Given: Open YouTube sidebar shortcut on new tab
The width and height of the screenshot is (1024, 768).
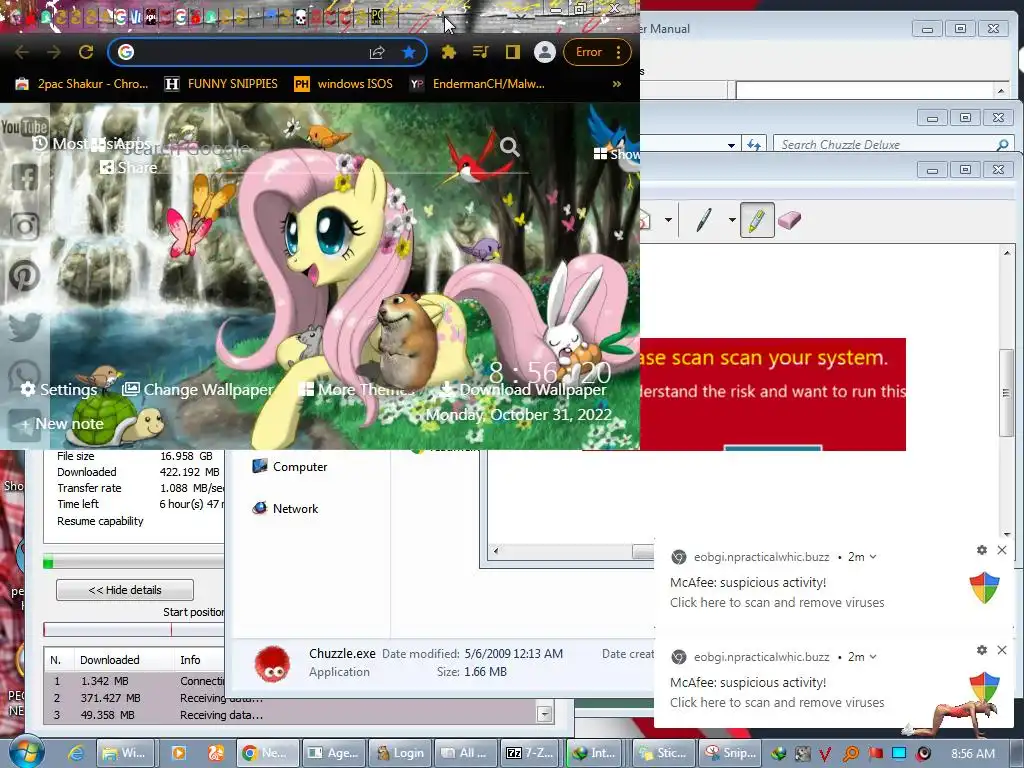Looking at the screenshot, I should coord(24,127).
